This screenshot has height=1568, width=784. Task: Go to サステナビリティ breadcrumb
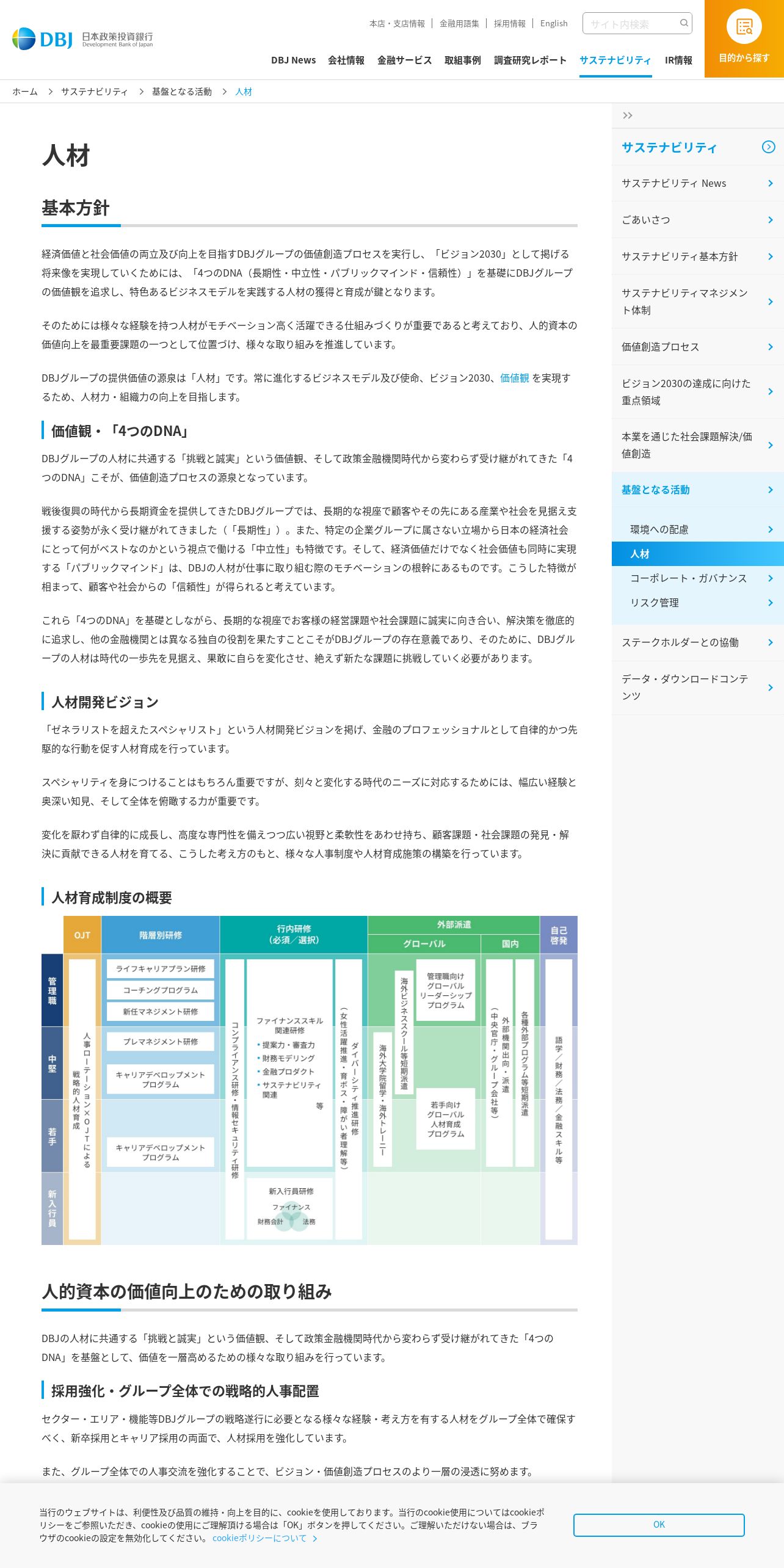coord(95,92)
